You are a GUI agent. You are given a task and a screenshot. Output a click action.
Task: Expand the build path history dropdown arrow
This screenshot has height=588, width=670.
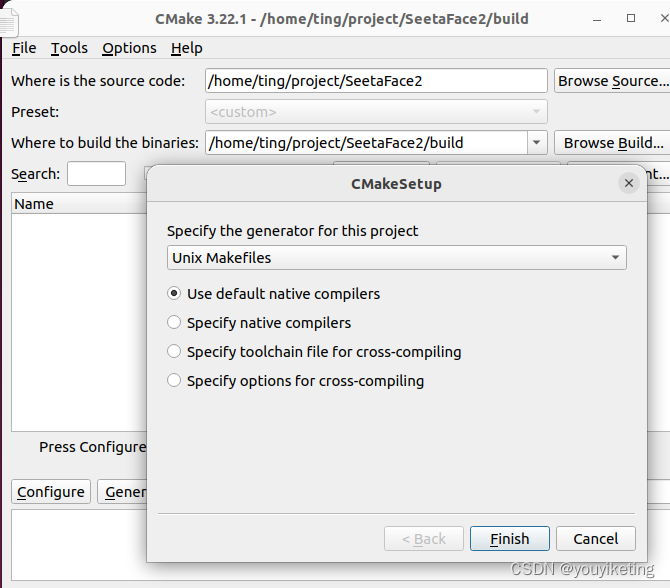point(537,143)
